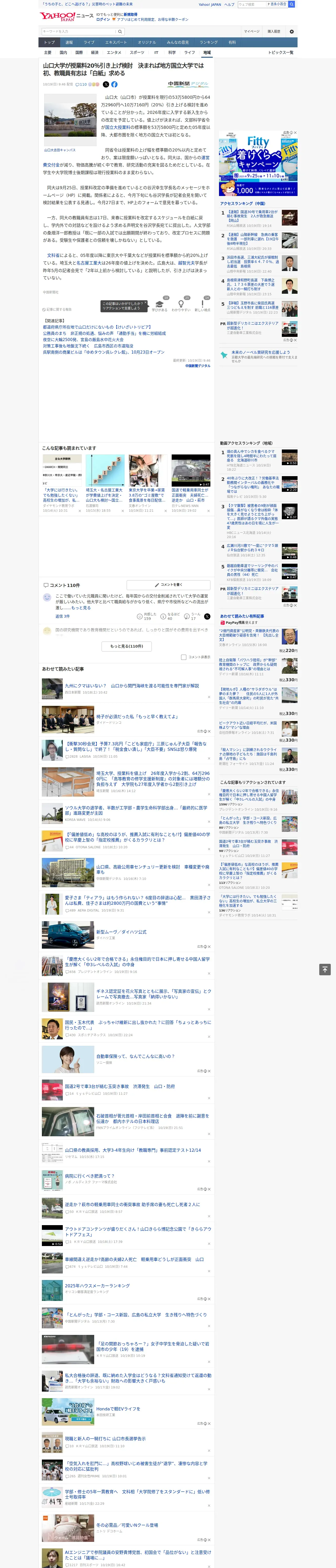
Task: Open 国民・玉木代表 article
Action: (x=138, y=1025)
